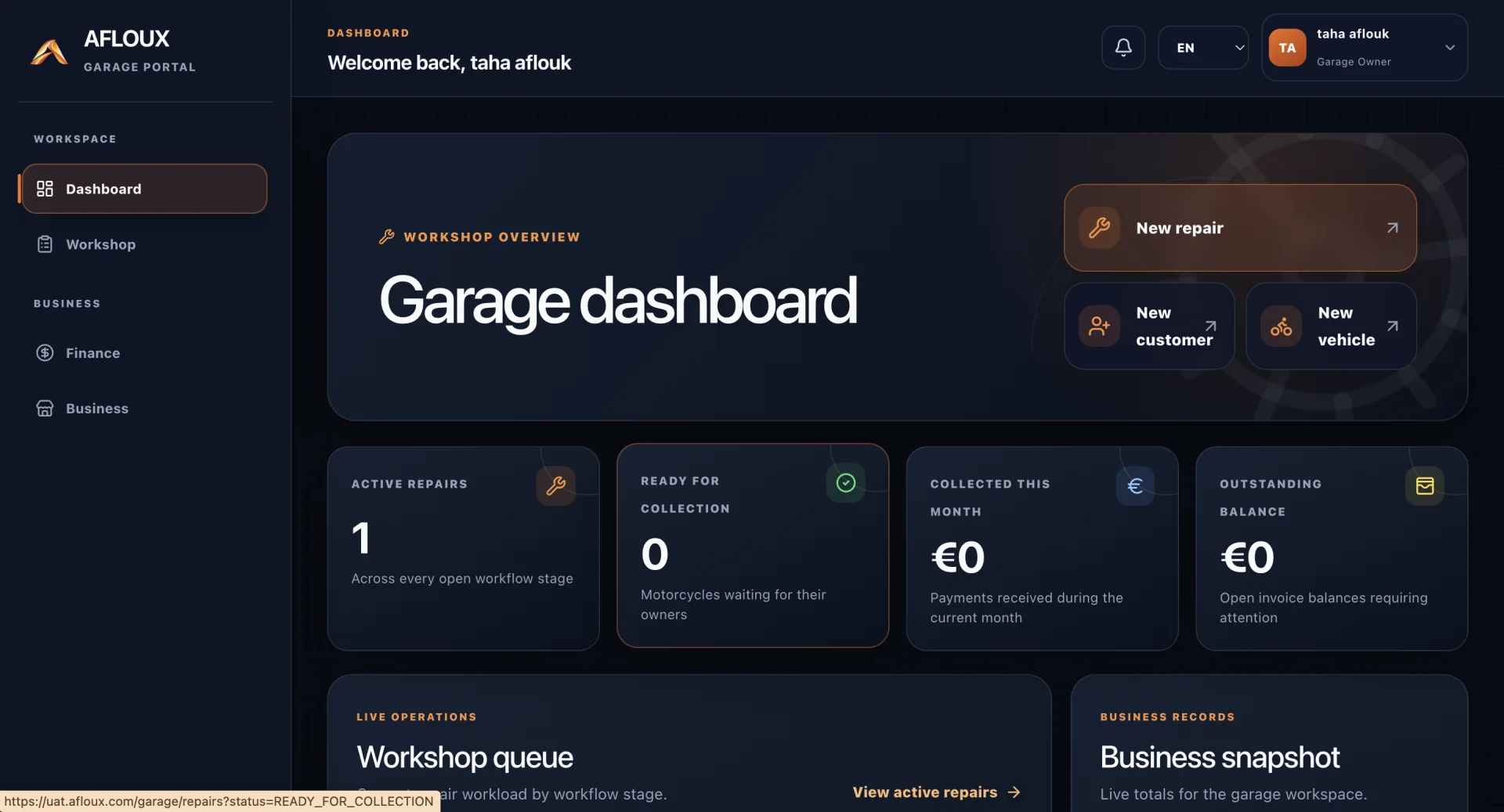The width and height of the screenshot is (1504, 812).
Task: Click the Workshop clipboard icon
Action: (x=45, y=244)
